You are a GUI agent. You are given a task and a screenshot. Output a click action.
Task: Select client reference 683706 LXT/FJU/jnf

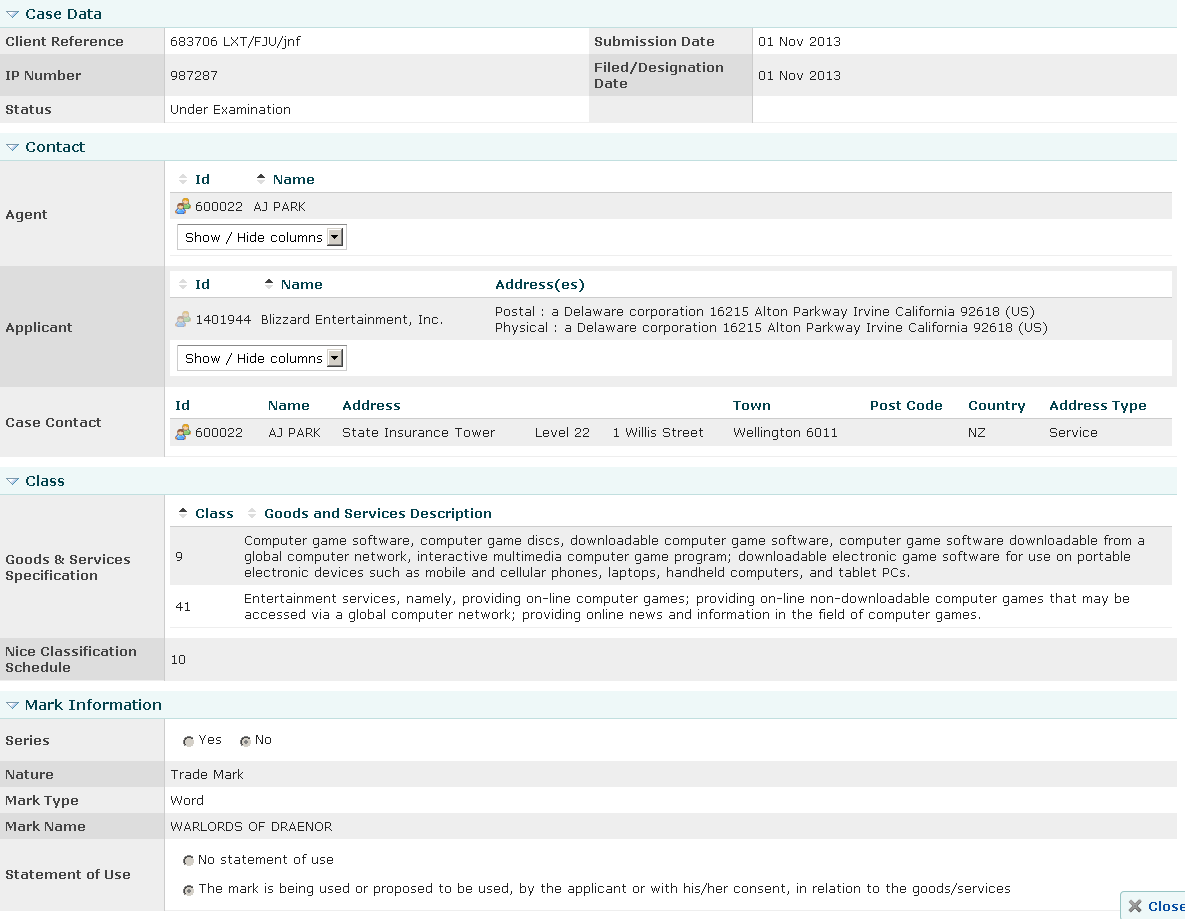coord(235,42)
